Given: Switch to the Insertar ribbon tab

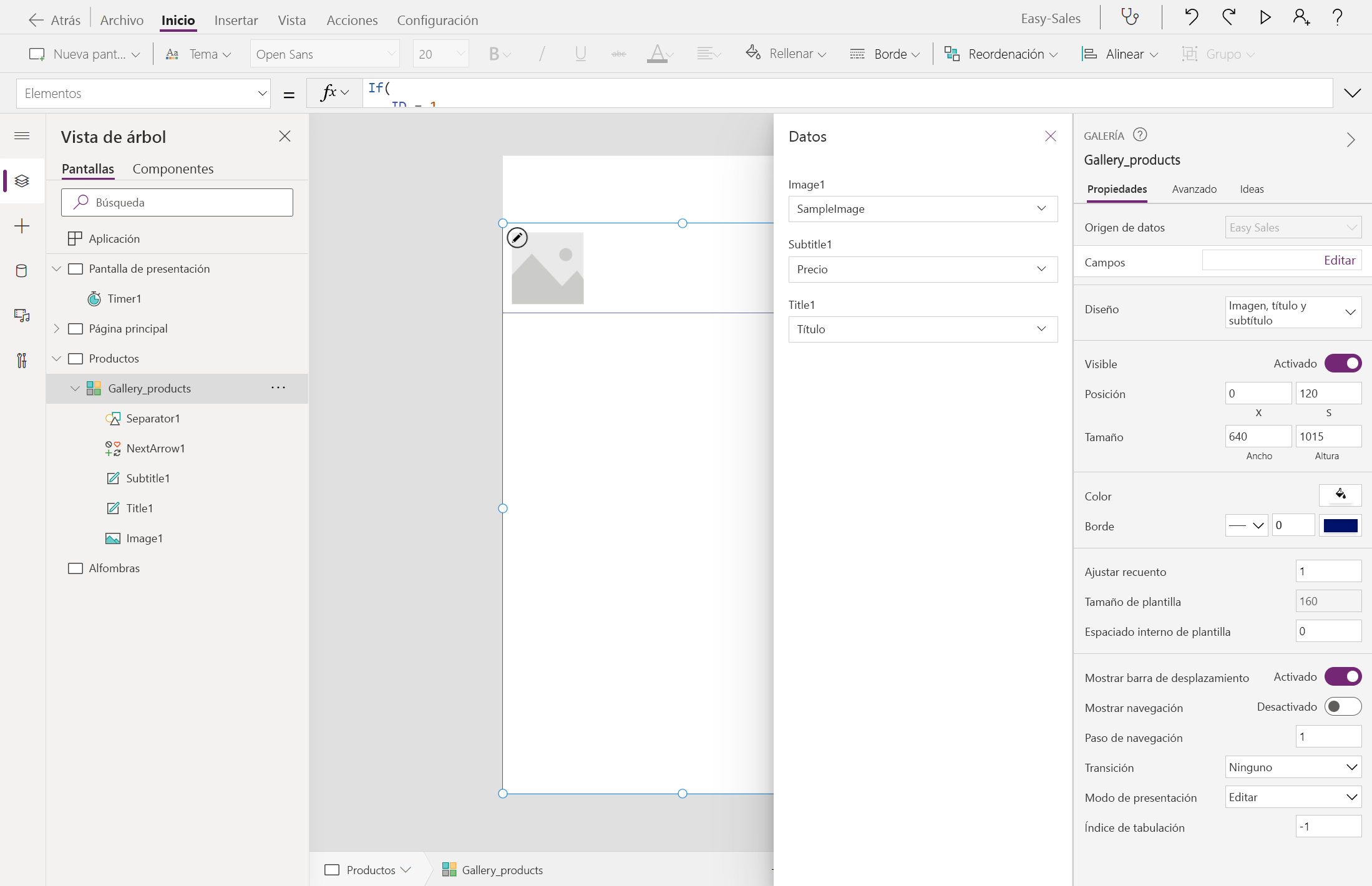Looking at the screenshot, I should [x=235, y=20].
